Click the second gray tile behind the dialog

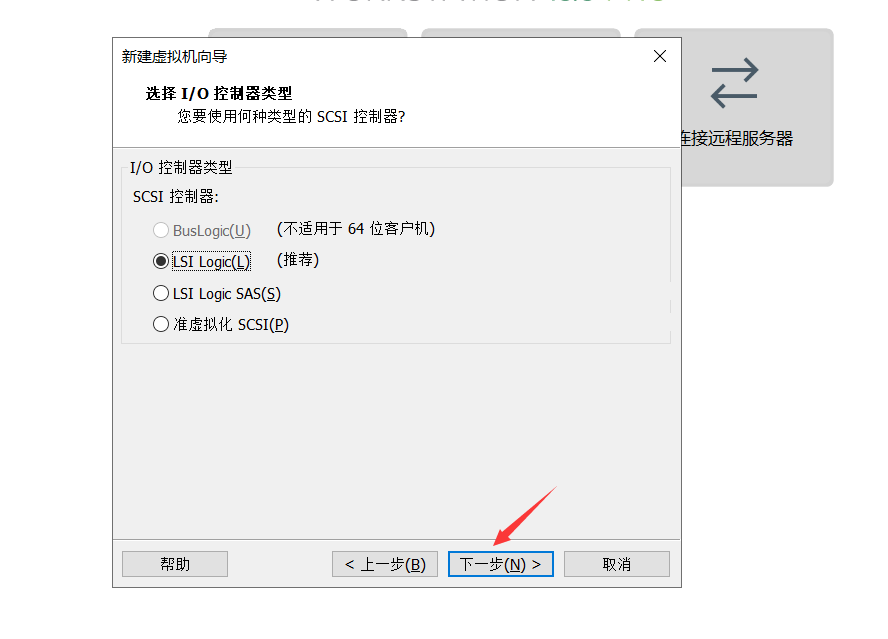click(521, 33)
